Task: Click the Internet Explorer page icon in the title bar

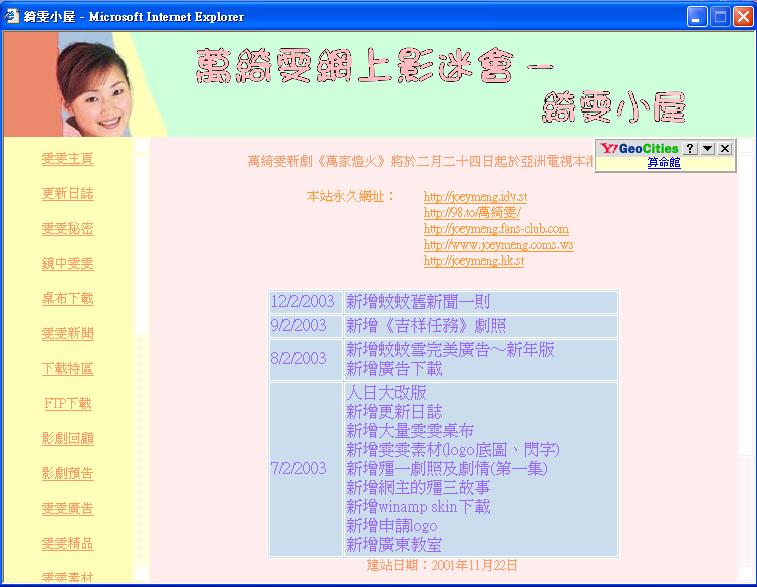Action: [x=12, y=16]
